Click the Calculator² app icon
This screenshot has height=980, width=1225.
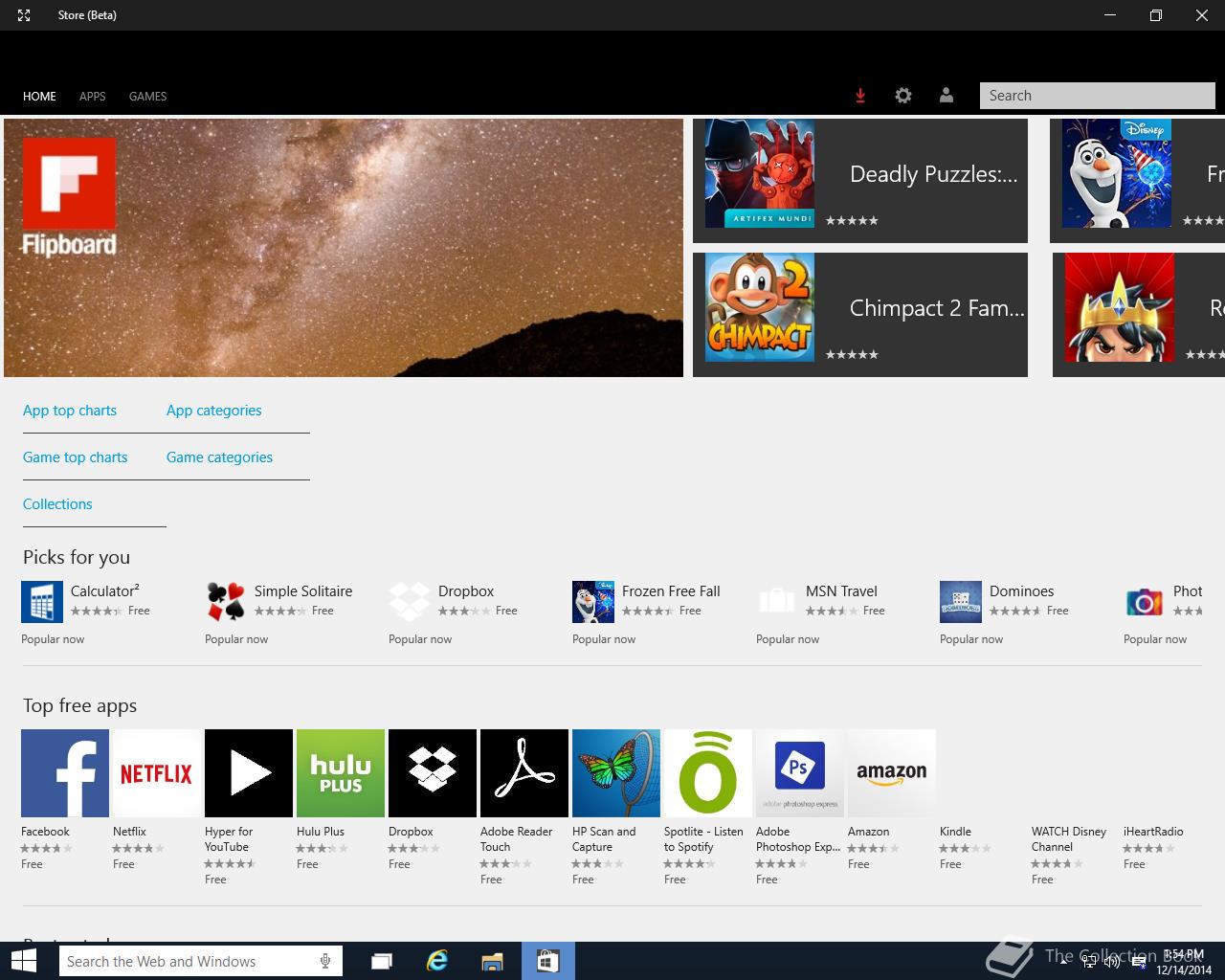pyautogui.click(x=42, y=602)
